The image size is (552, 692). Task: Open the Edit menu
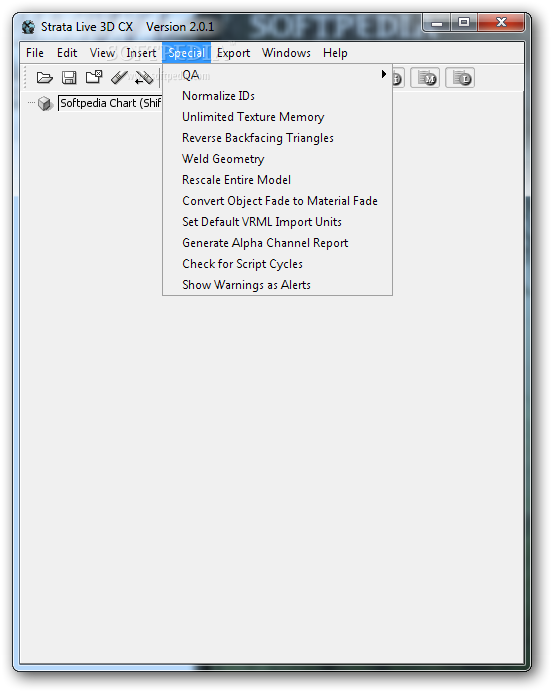[x=67, y=53]
